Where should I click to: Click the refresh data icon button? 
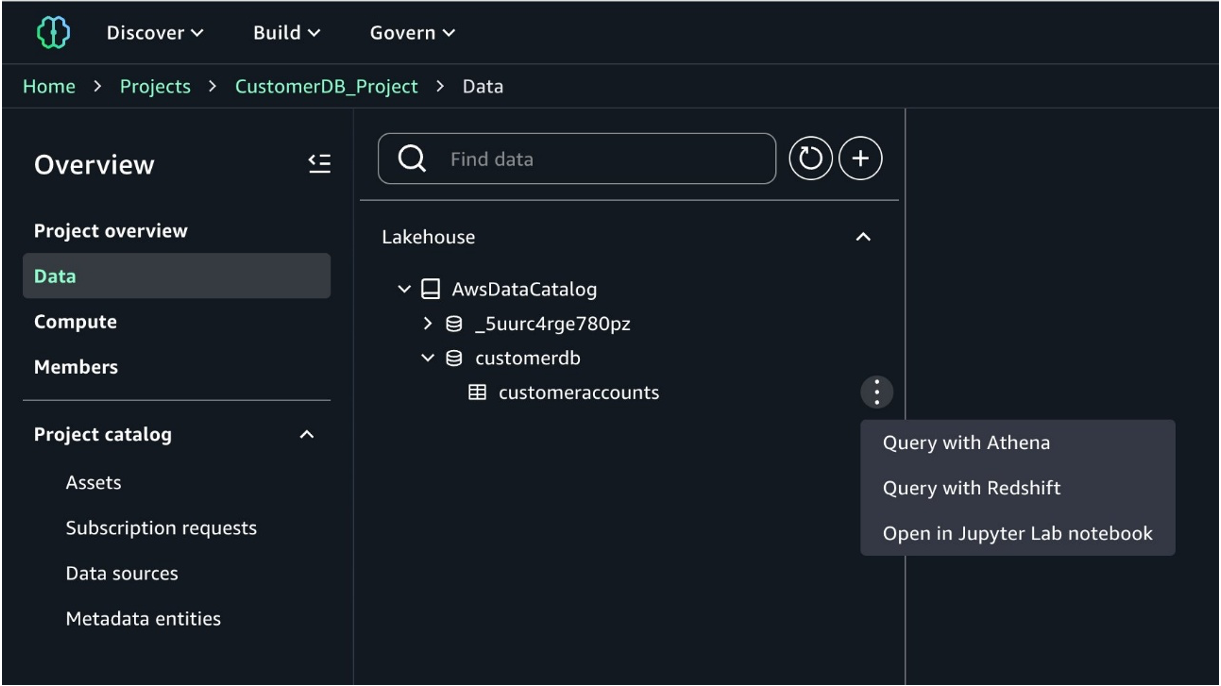point(810,159)
